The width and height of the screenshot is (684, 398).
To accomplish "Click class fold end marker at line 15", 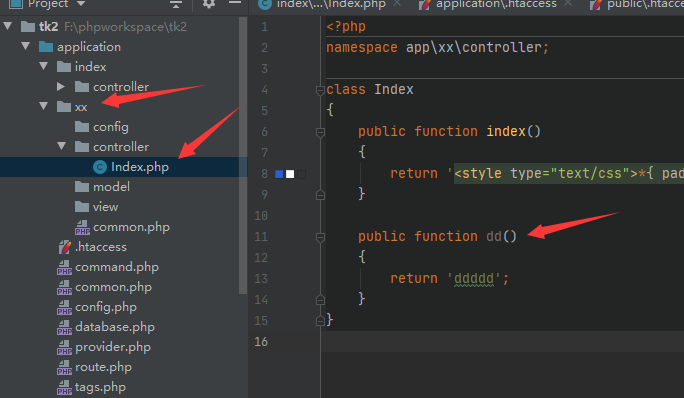I will coord(320,321).
